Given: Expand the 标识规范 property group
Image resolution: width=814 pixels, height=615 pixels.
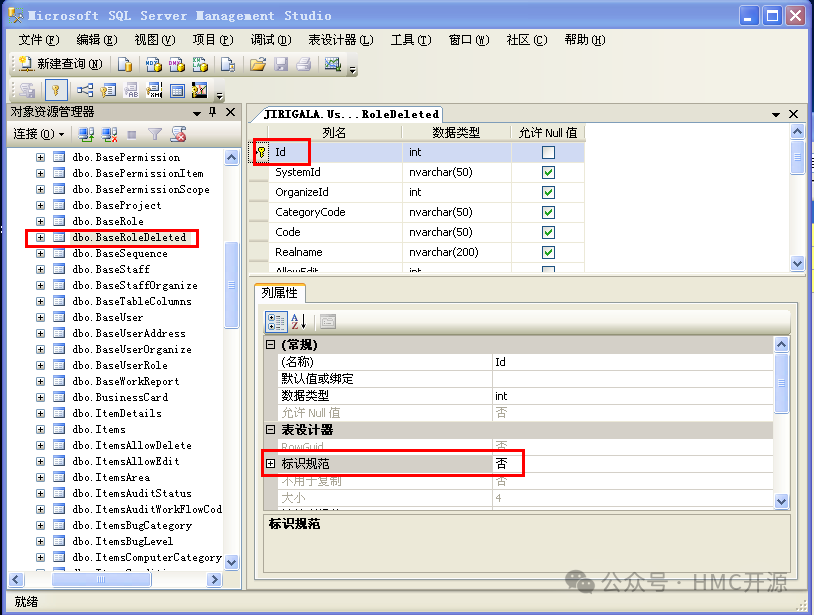Looking at the screenshot, I should (270, 463).
